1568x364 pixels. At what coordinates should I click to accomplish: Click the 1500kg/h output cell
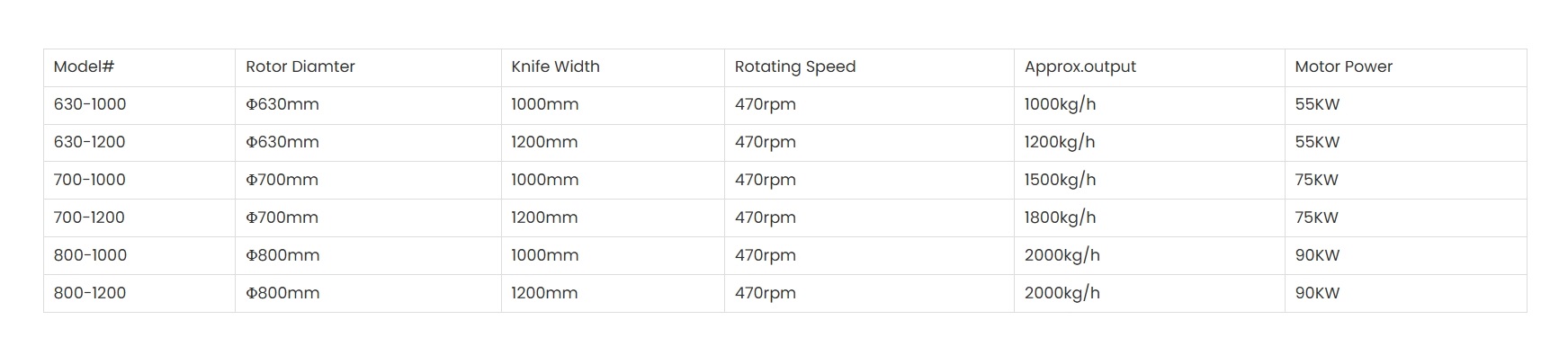pos(1150,181)
